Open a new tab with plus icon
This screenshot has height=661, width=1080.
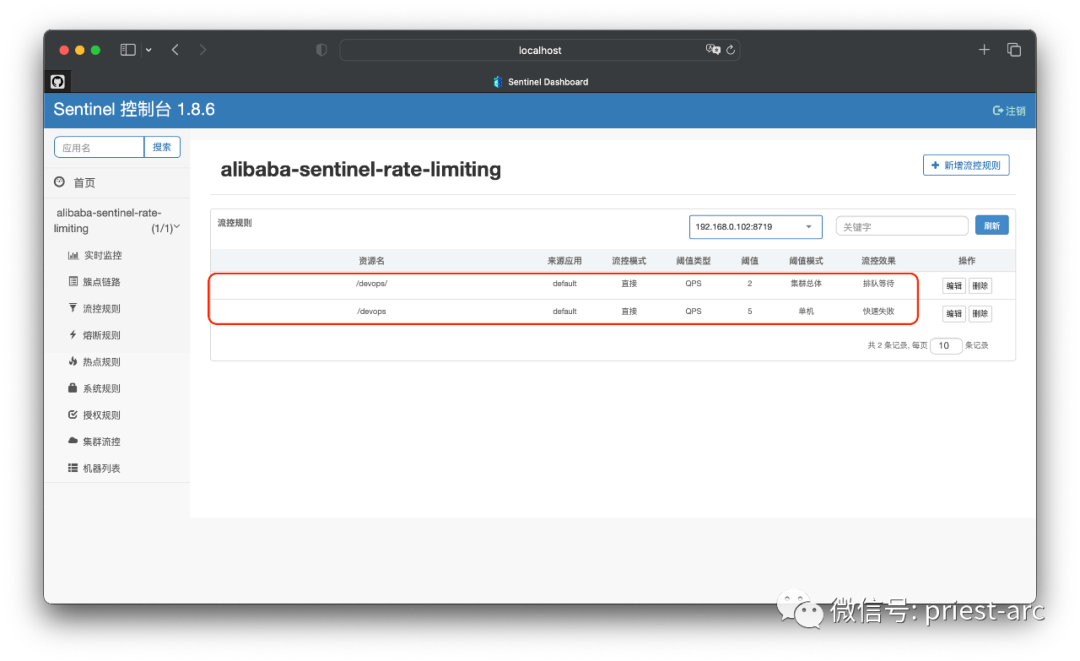pyautogui.click(x=984, y=50)
